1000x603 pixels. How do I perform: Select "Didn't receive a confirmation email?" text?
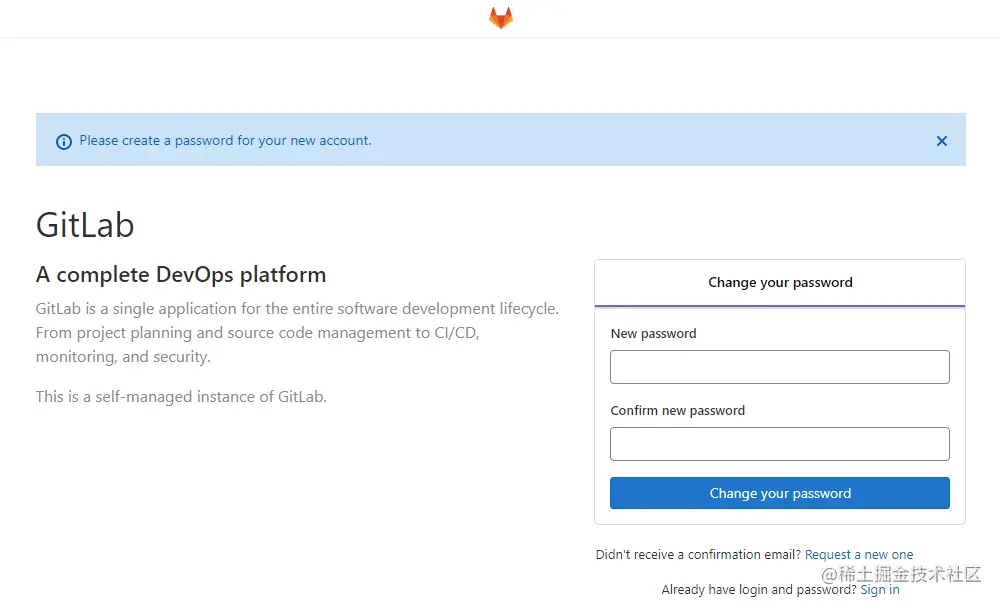point(698,555)
